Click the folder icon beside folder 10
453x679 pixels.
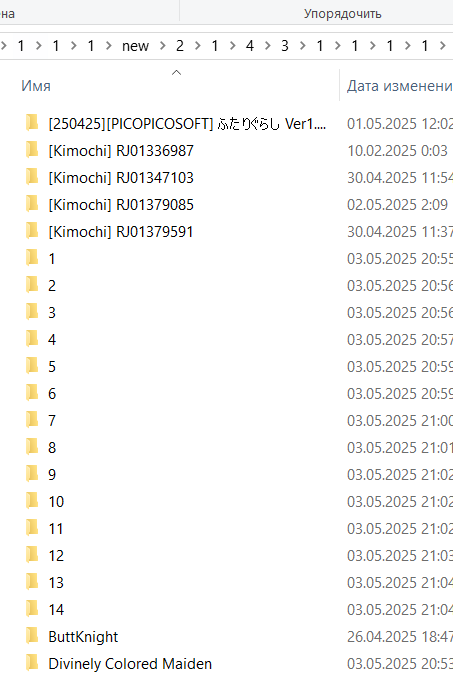pos(32,501)
